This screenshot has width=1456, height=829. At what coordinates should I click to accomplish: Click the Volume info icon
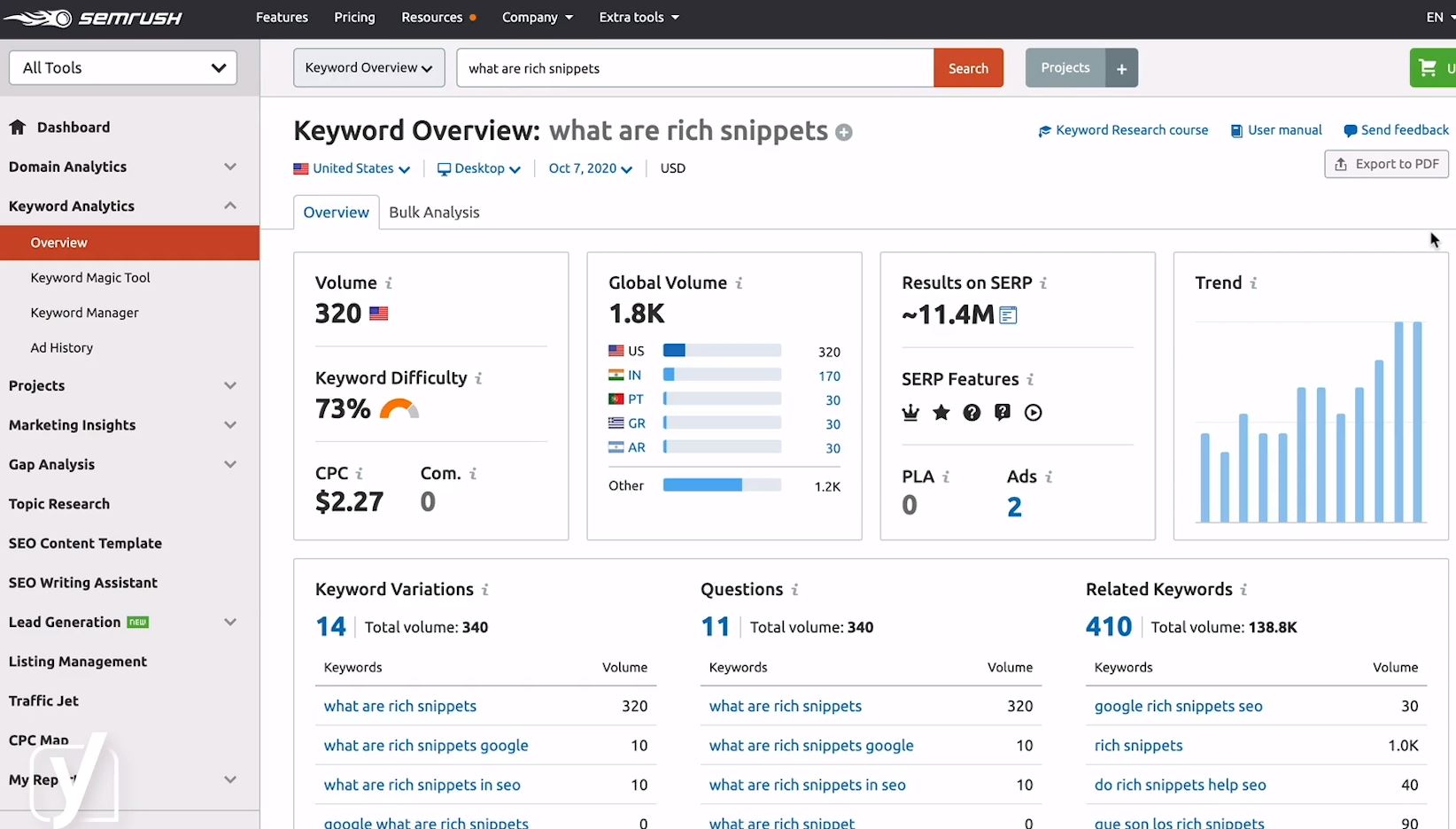[389, 283]
